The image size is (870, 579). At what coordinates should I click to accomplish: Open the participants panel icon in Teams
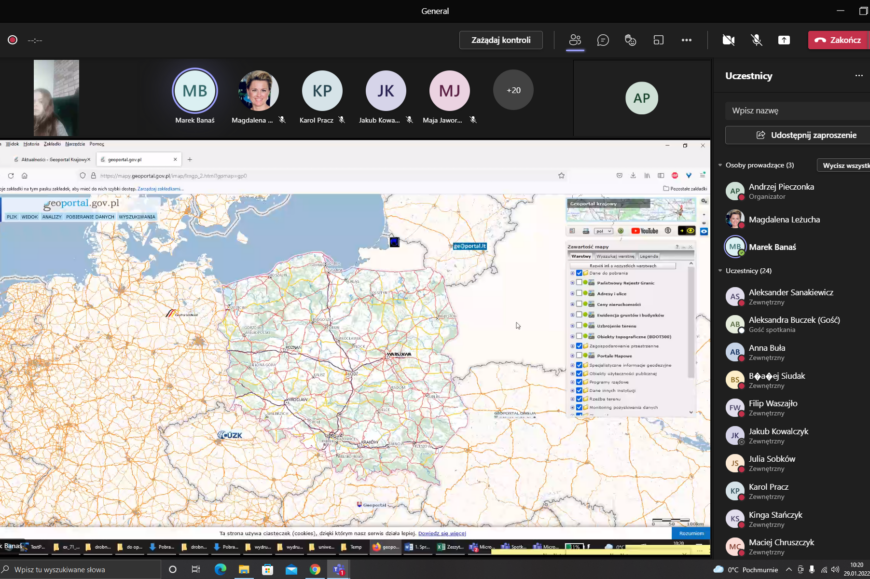(x=575, y=40)
